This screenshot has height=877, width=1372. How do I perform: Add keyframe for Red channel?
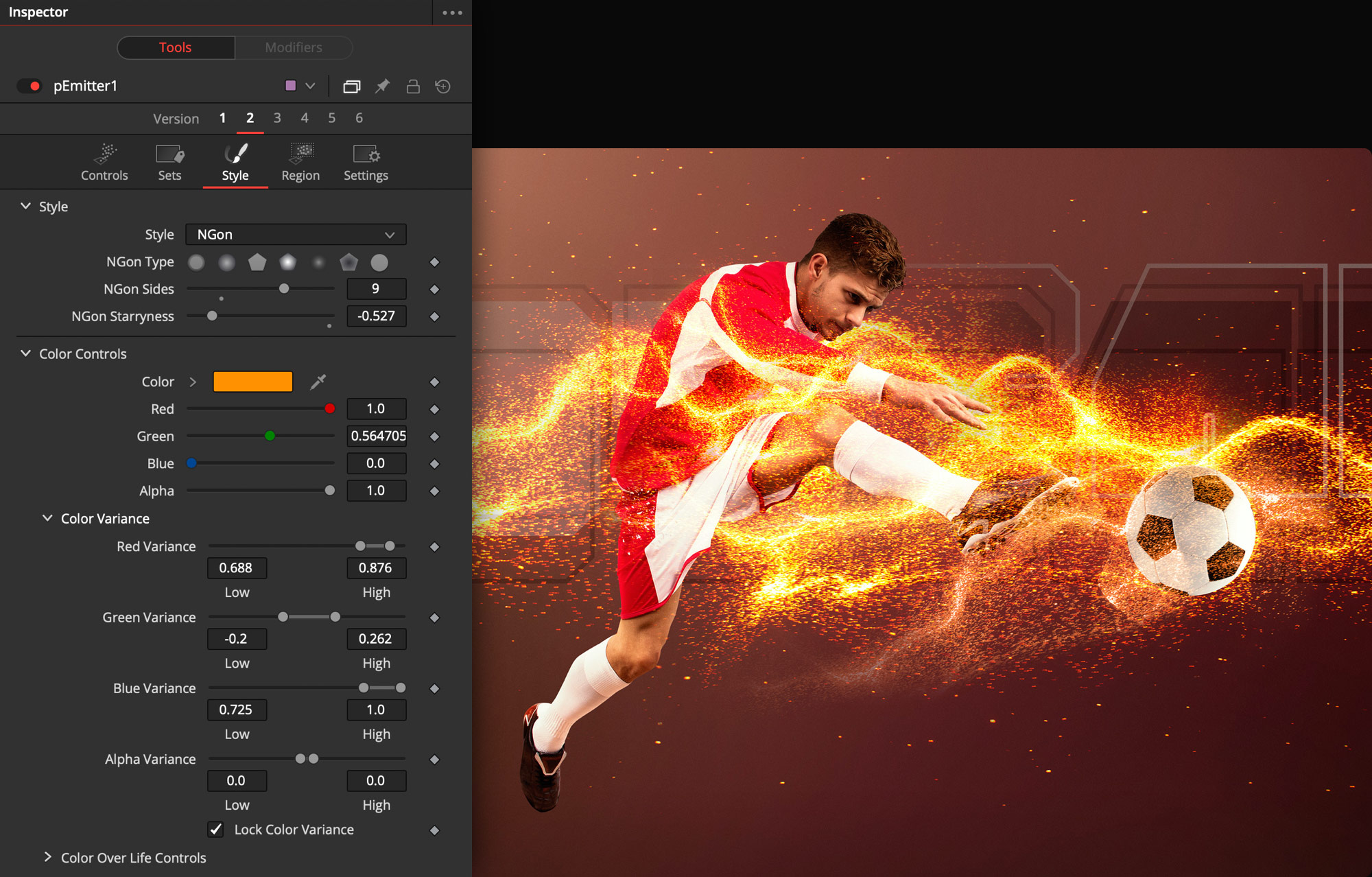point(434,409)
